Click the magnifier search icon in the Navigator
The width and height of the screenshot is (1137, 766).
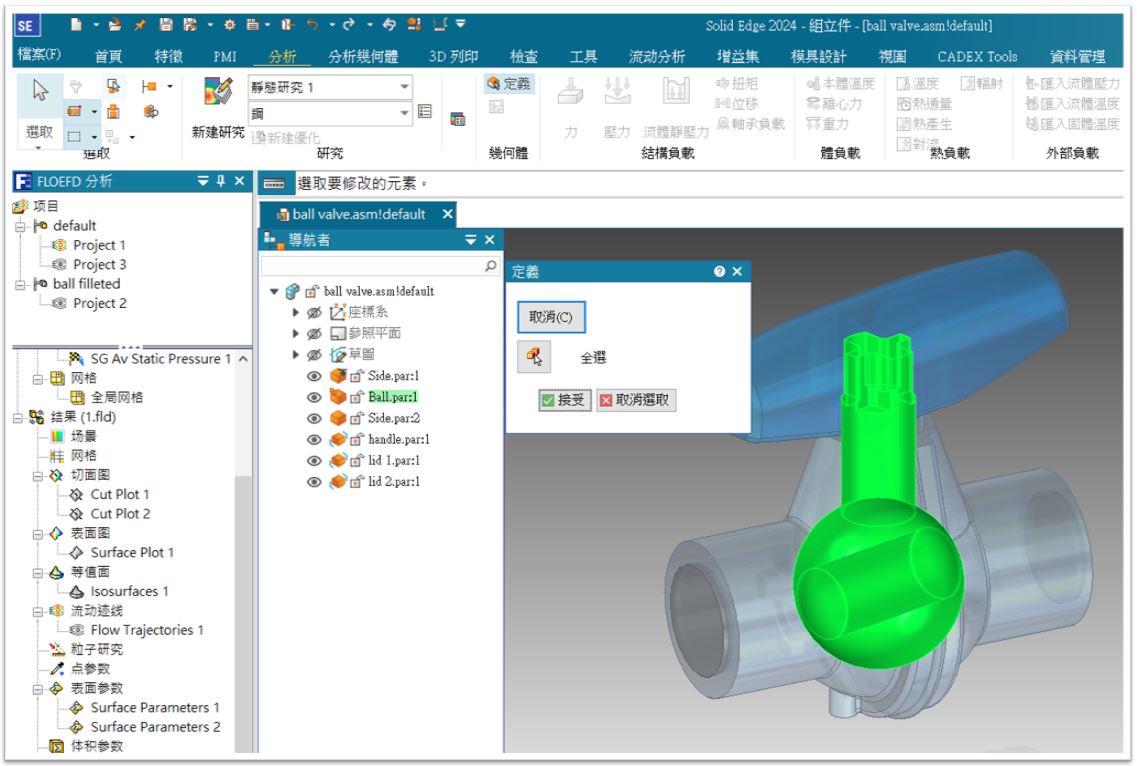pos(490,266)
